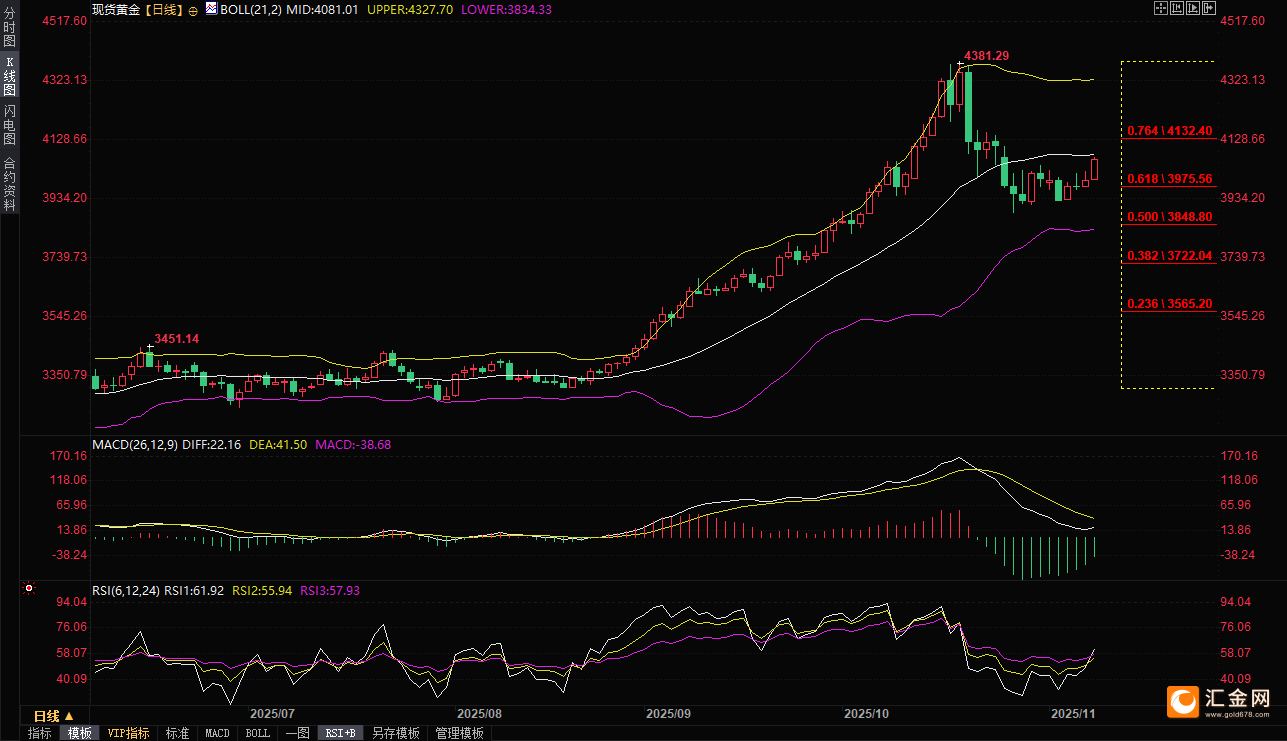Screen dimensions: 1287x741
Task: Toggle the BOLL template button
Action: coord(257,733)
